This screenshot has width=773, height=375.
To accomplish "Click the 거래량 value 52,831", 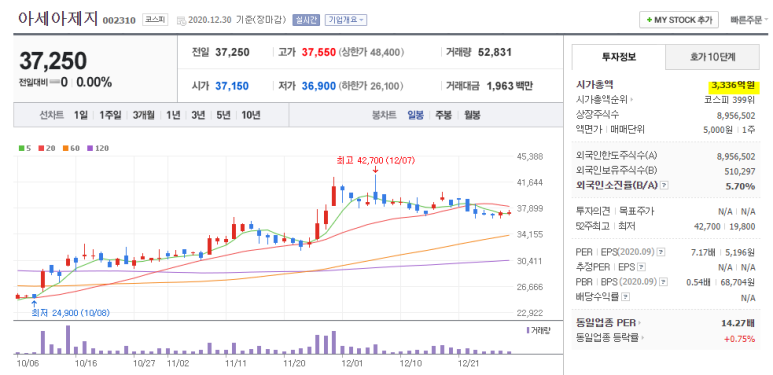I will tap(495, 52).
